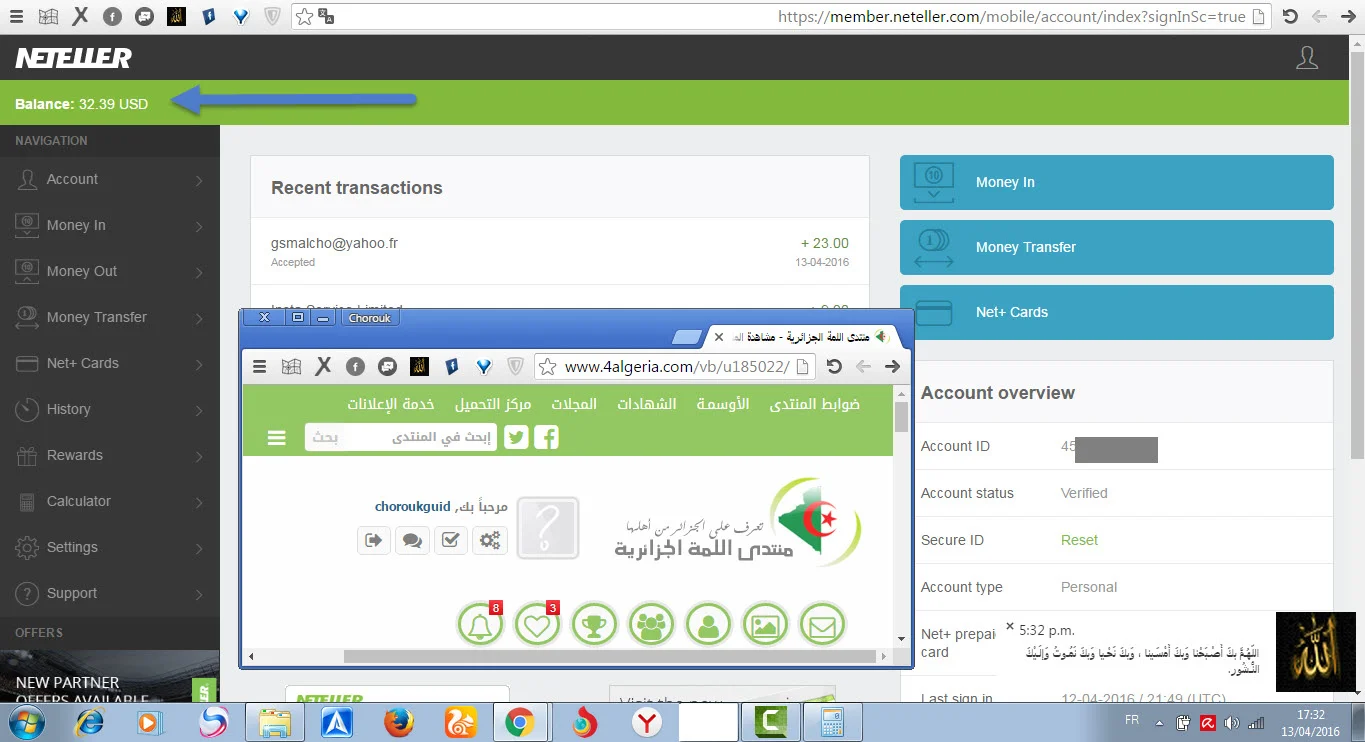Open the trophy awards icon in the forum
Viewport: 1365px width, 742px height.
click(x=594, y=626)
